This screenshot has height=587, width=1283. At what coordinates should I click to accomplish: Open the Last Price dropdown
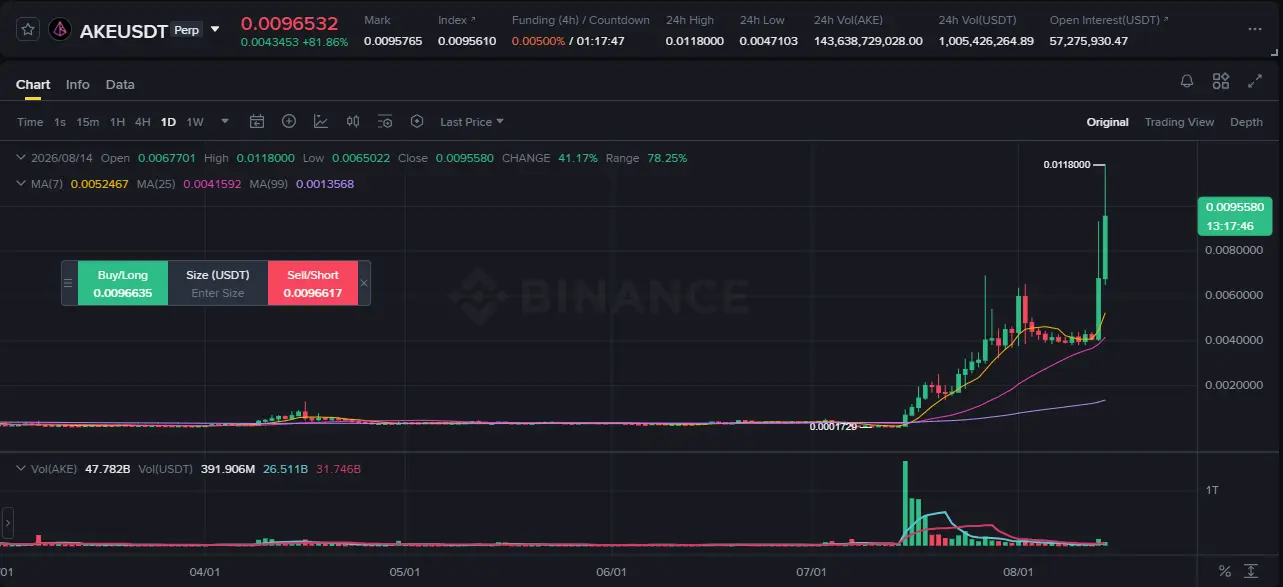click(472, 122)
